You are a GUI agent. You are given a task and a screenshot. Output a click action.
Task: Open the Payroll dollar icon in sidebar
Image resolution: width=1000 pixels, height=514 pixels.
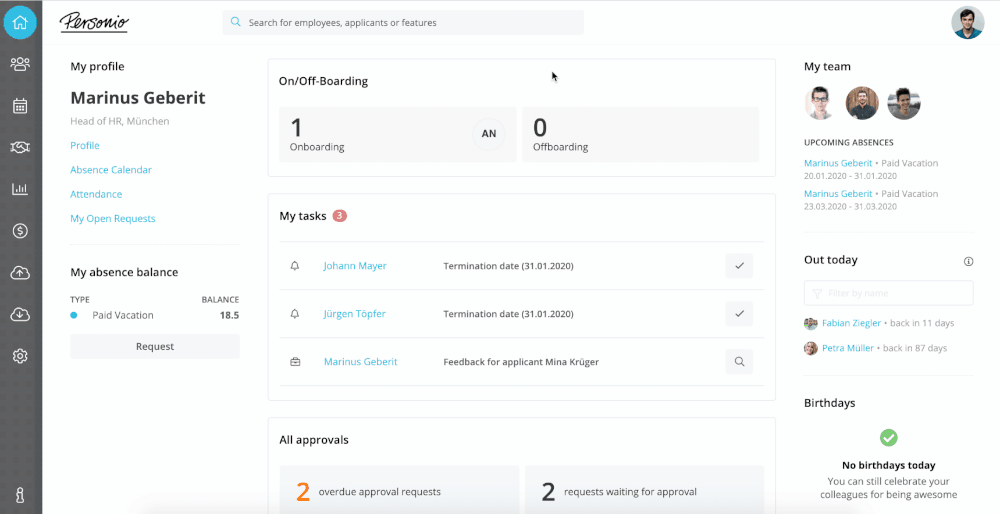click(20, 231)
